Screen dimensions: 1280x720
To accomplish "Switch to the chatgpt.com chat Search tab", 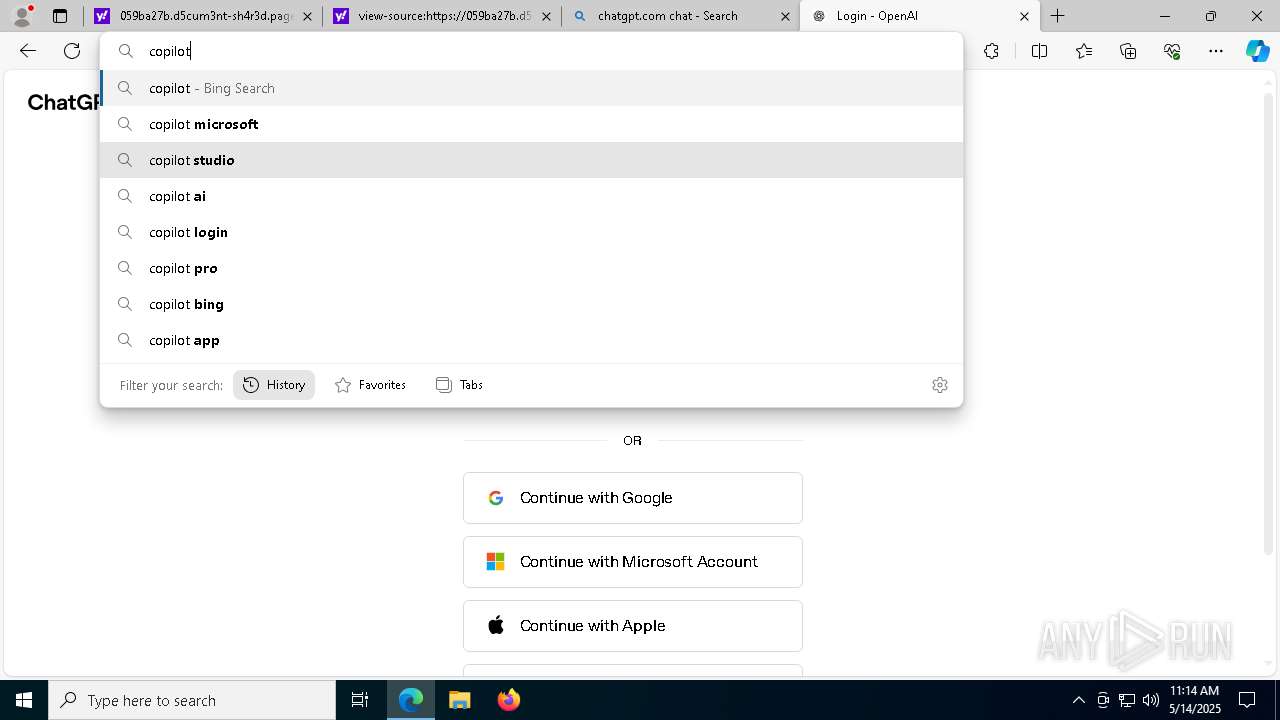I will coord(680,16).
